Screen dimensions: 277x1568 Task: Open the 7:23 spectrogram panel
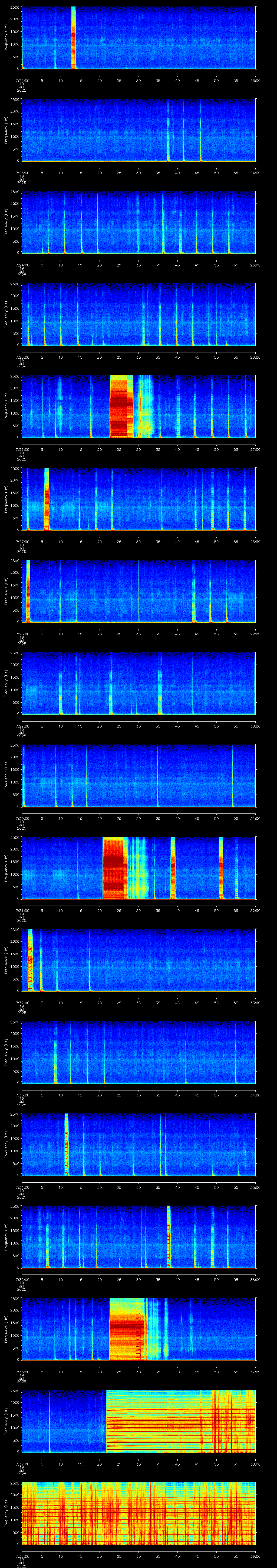(138, 130)
